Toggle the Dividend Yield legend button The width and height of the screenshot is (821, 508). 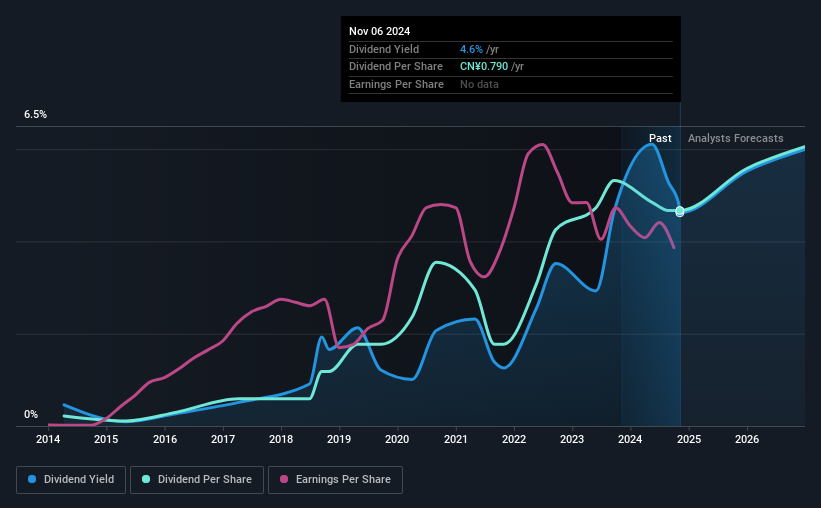pyautogui.click(x=71, y=480)
